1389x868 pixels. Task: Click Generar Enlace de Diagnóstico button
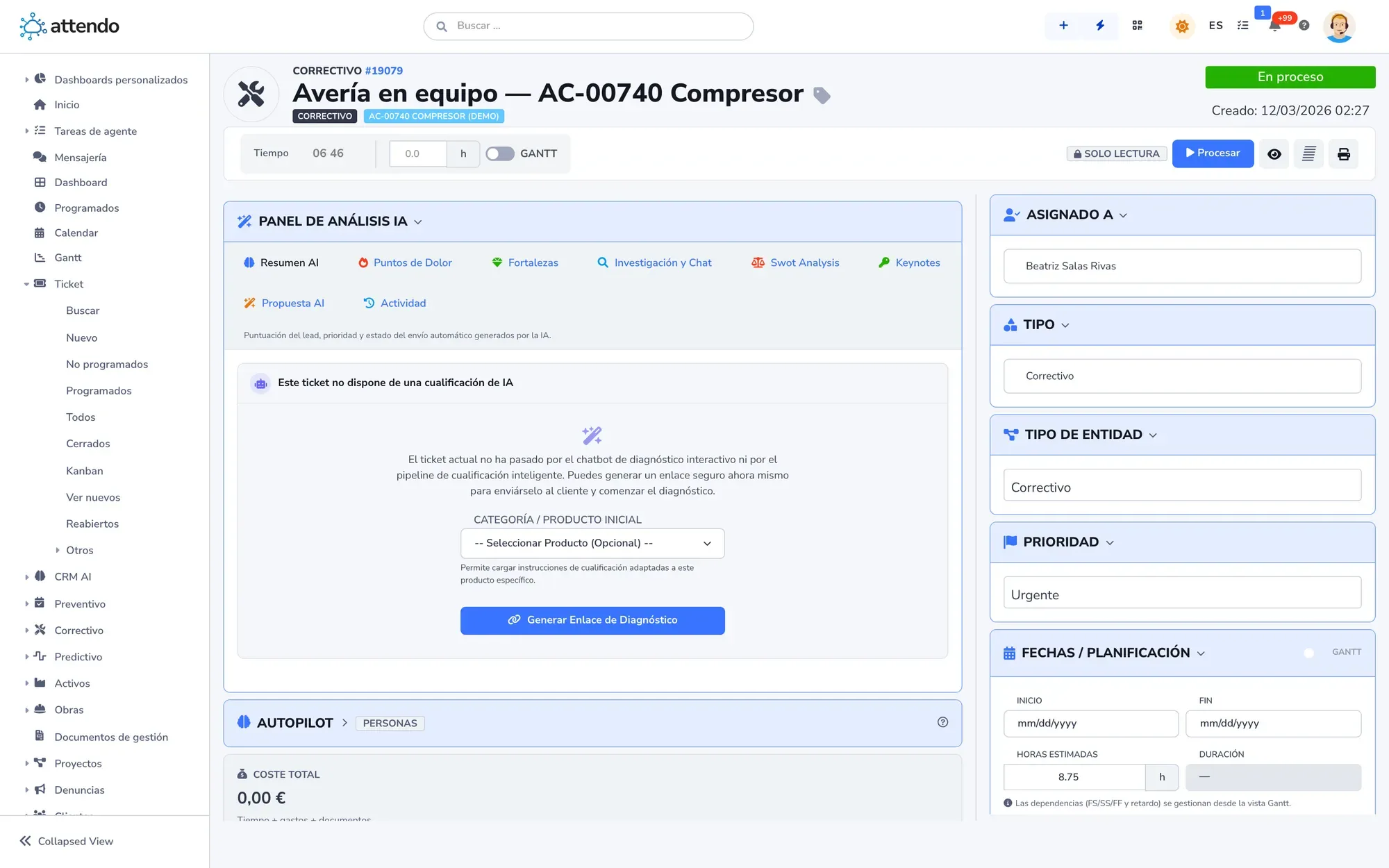coord(592,620)
